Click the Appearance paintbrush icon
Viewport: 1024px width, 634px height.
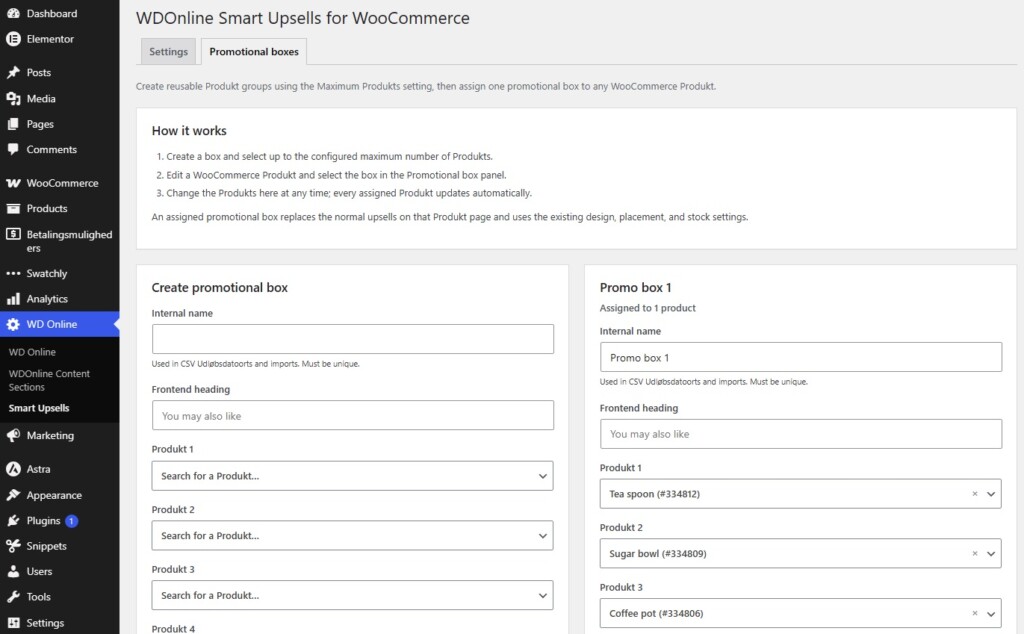click(x=13, y=496)
